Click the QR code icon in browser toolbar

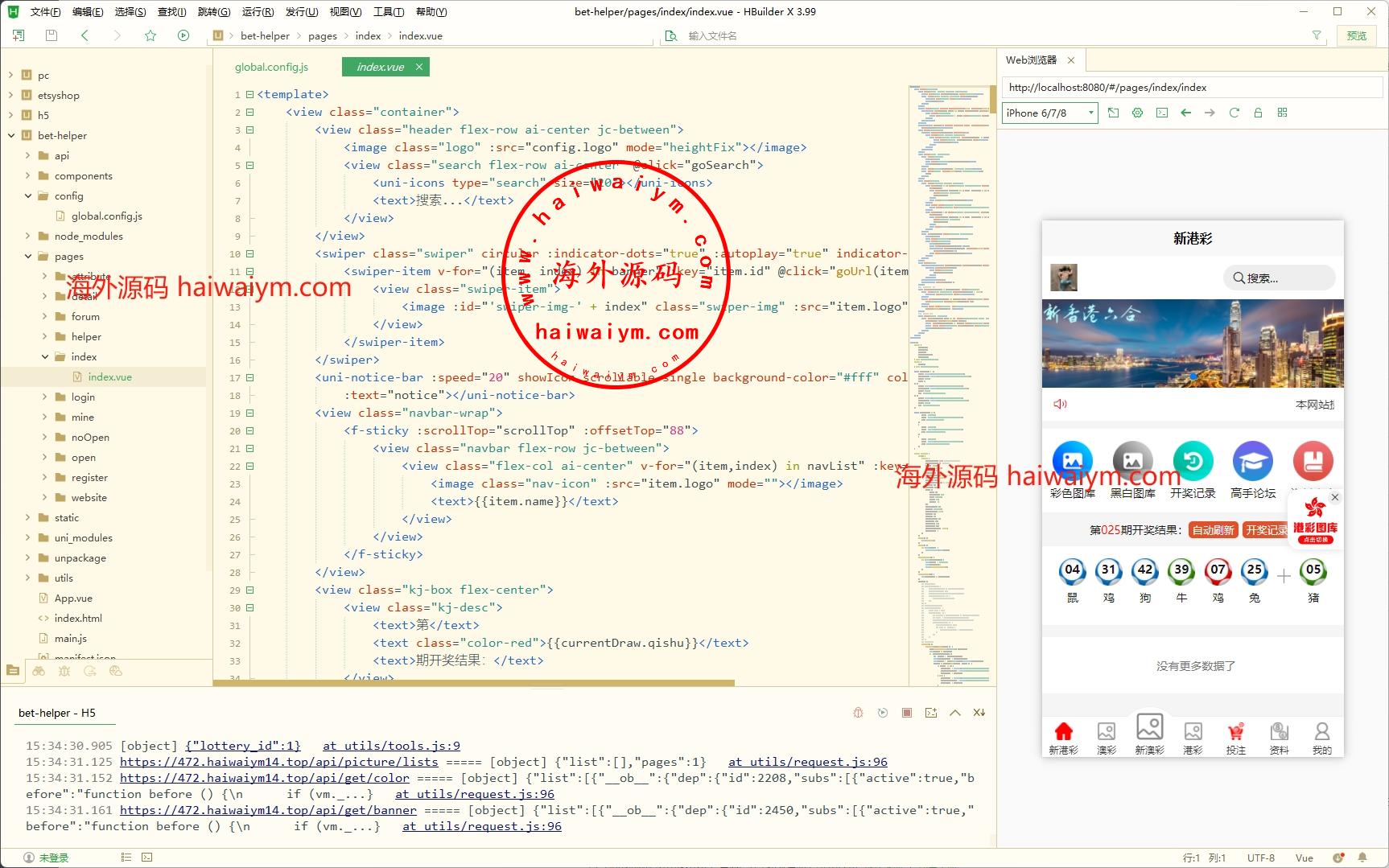pos(1282,113)
